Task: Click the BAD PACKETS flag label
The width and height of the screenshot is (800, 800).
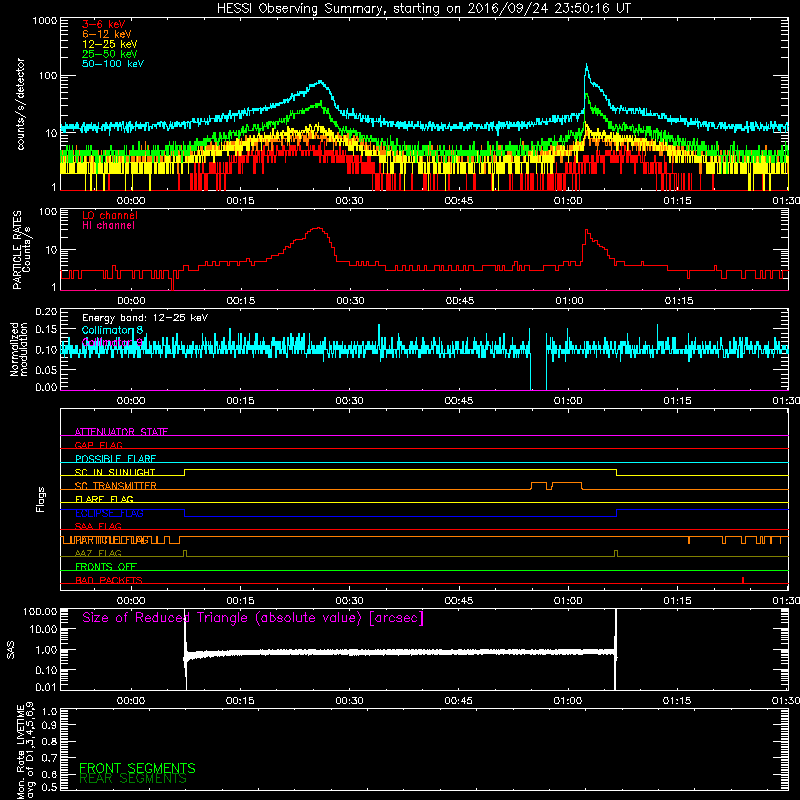Action: (x=109, y=580)
